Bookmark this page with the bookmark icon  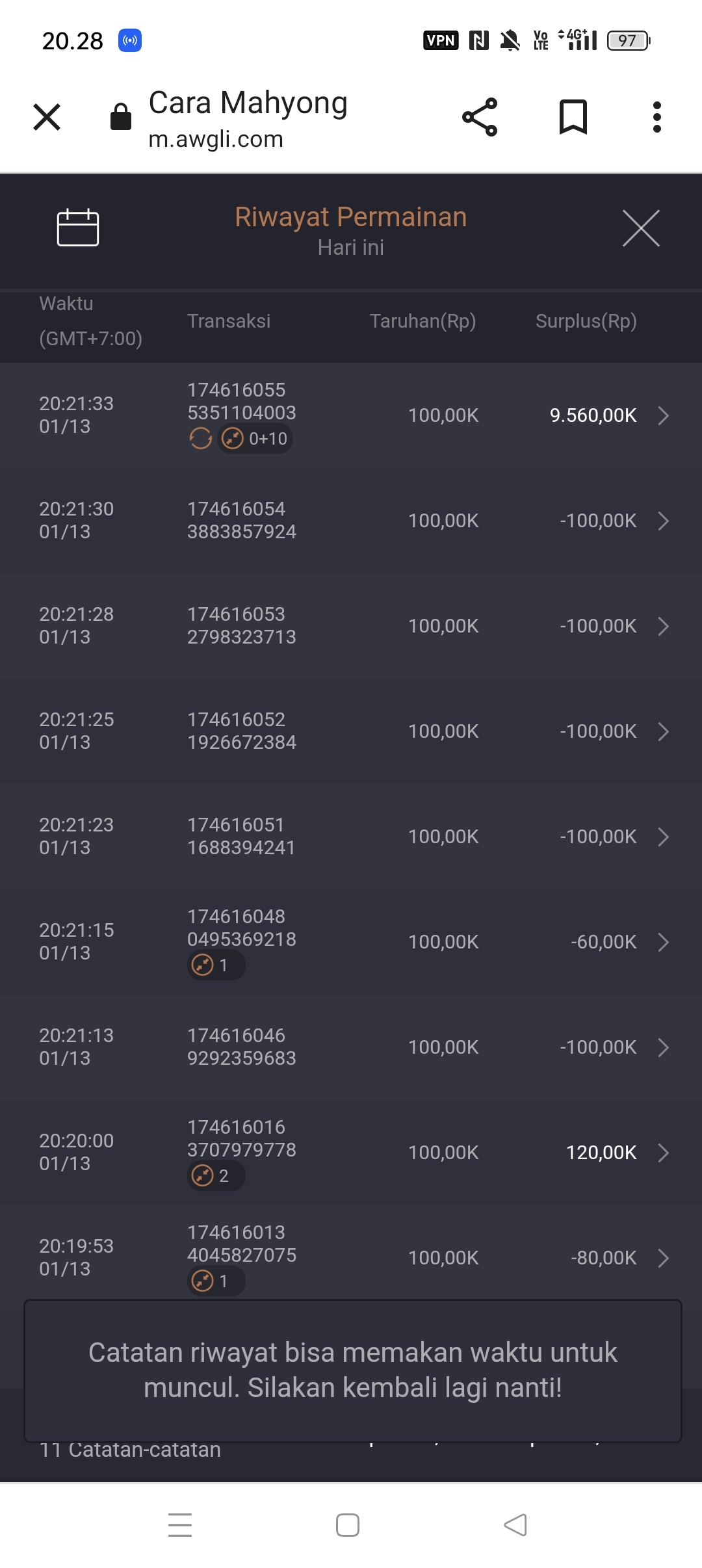point(573,117)
